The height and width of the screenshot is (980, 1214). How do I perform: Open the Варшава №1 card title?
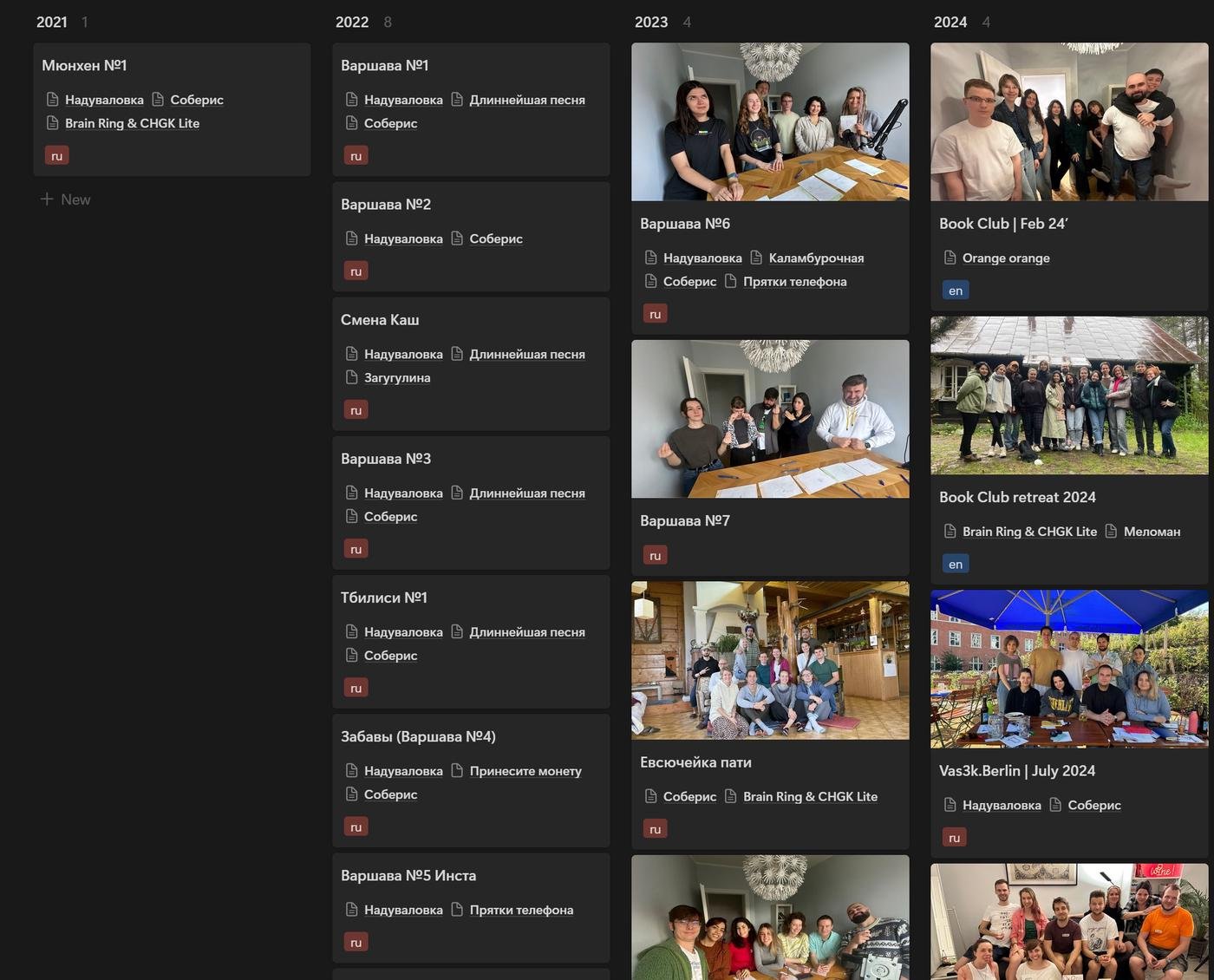click(x=385, y=66)
